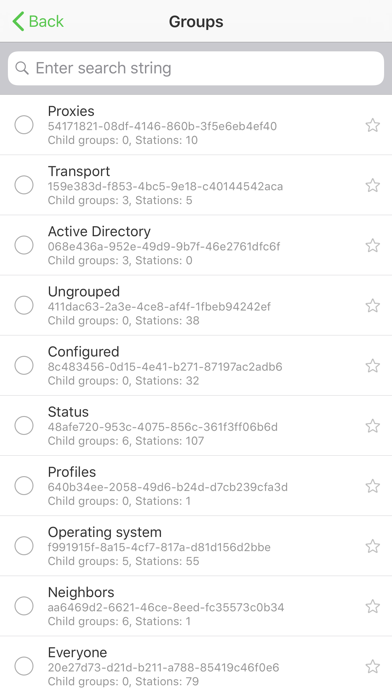Select the Proxies radio button
This screenshot has width=392, height=696.
point(24,125)
